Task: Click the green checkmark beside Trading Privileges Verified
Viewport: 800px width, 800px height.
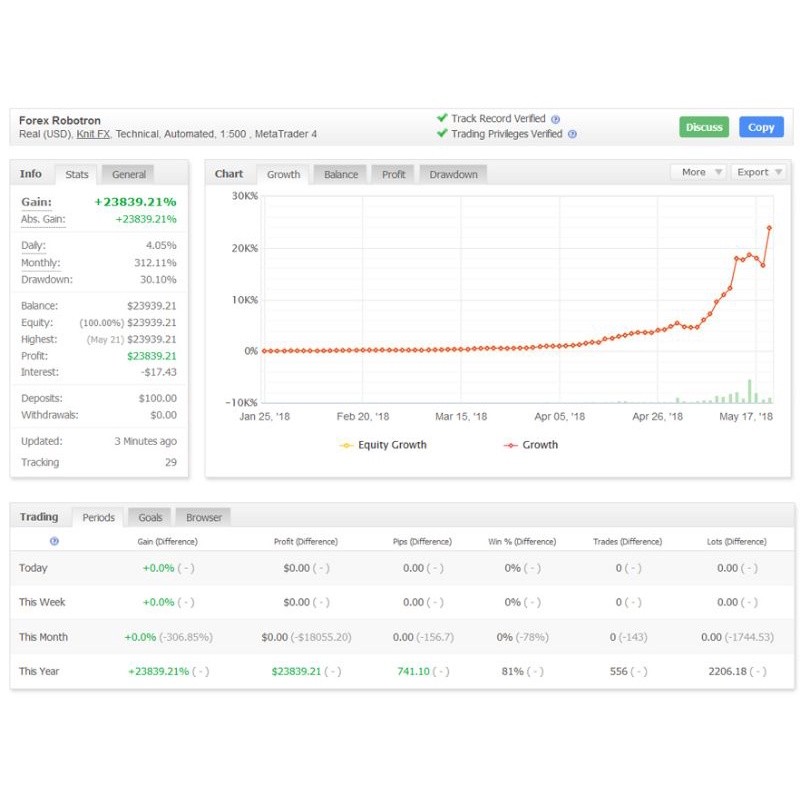Action: click(442, 134)
